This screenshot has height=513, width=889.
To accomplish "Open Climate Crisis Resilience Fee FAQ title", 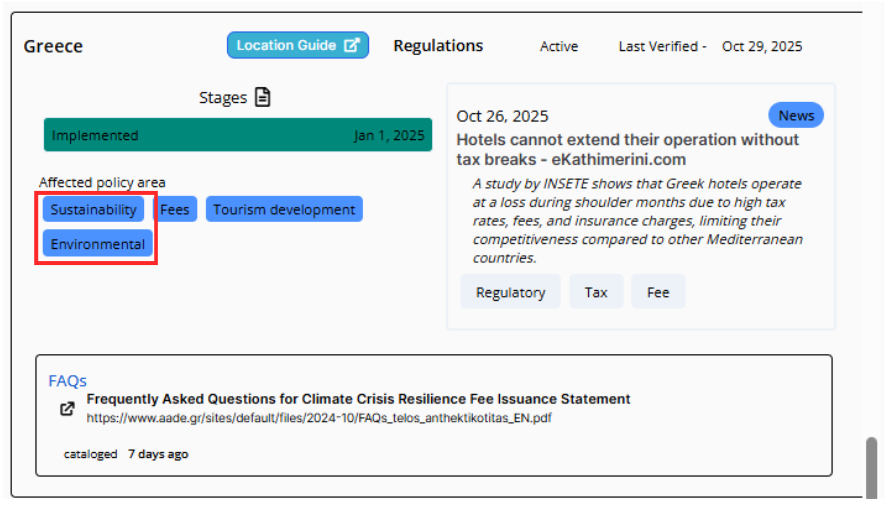I will point(358,399).
